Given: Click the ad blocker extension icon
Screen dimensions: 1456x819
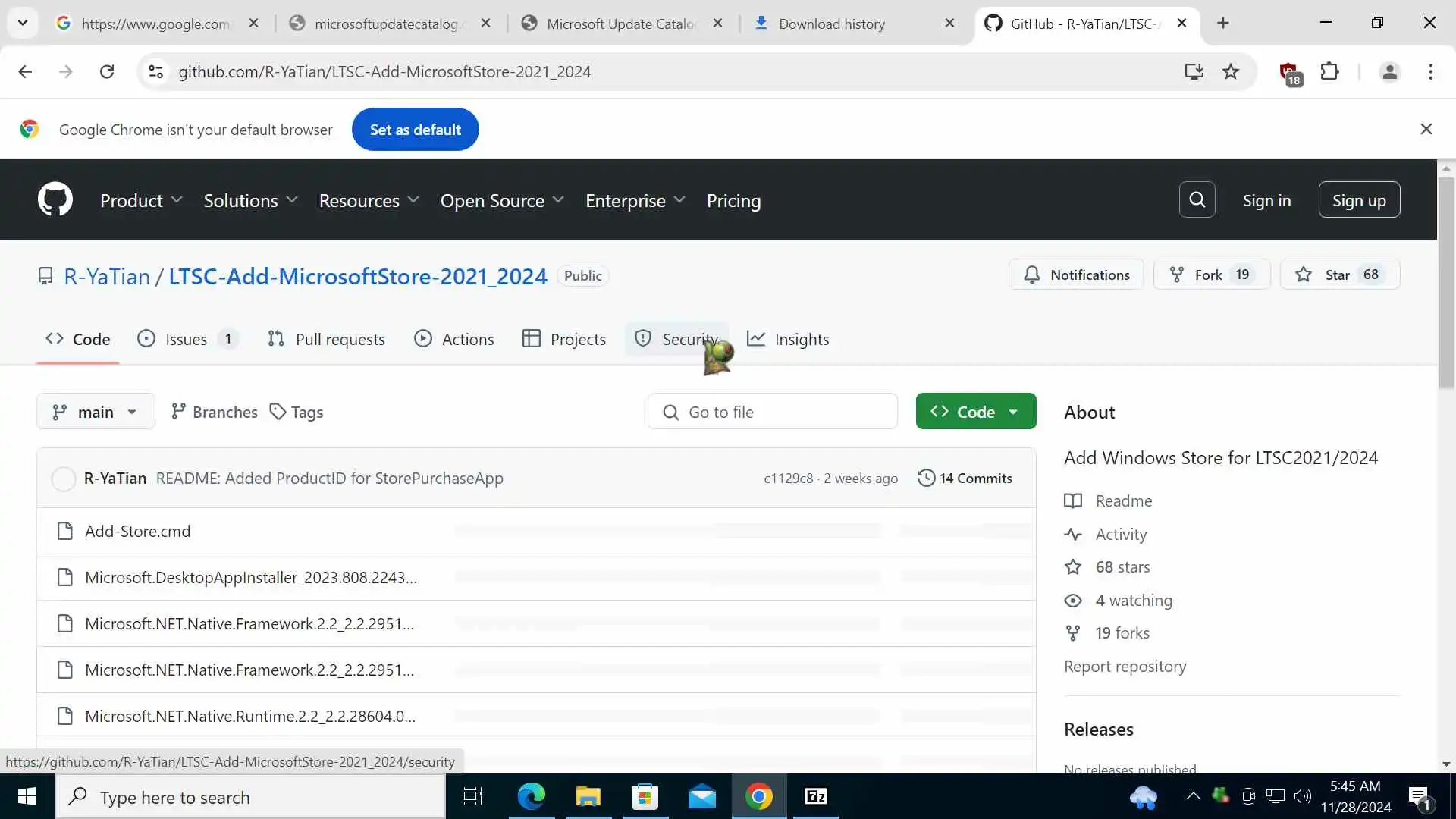Looking at the screenshot, I should (x=1289, y=73).
